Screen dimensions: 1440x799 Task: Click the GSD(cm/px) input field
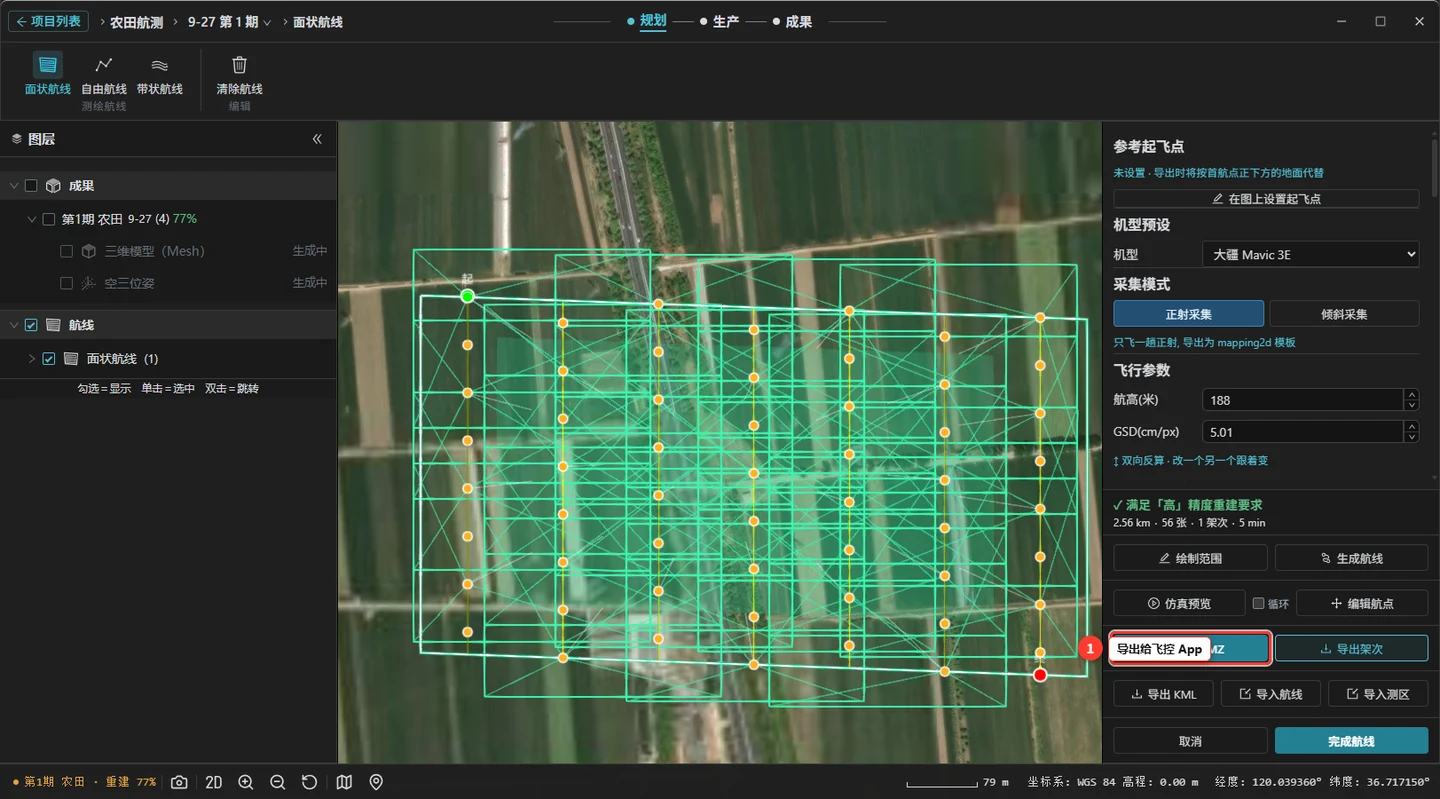coord(1303,432)
